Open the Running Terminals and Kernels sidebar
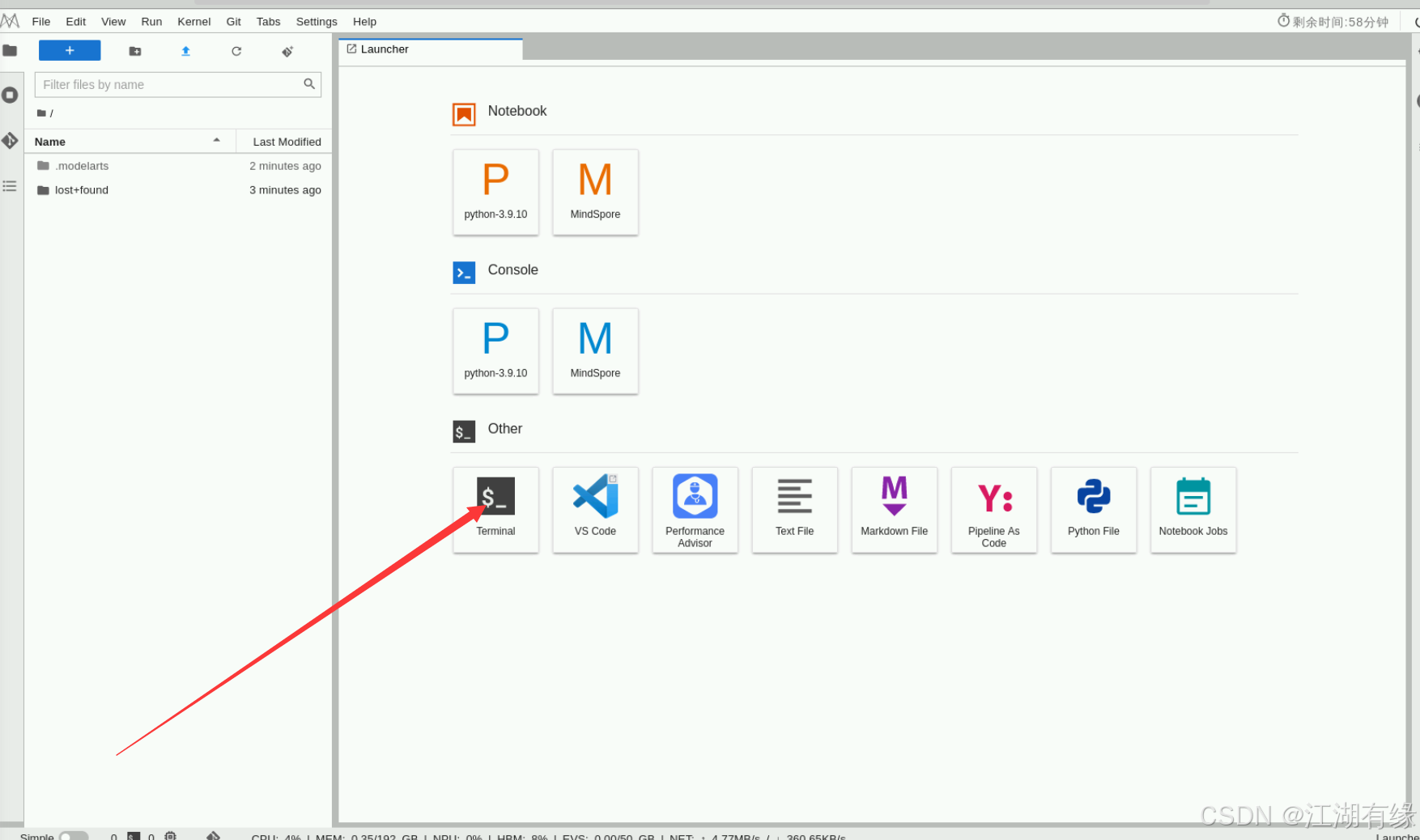The image size is (1420, 840). [10, 95]
